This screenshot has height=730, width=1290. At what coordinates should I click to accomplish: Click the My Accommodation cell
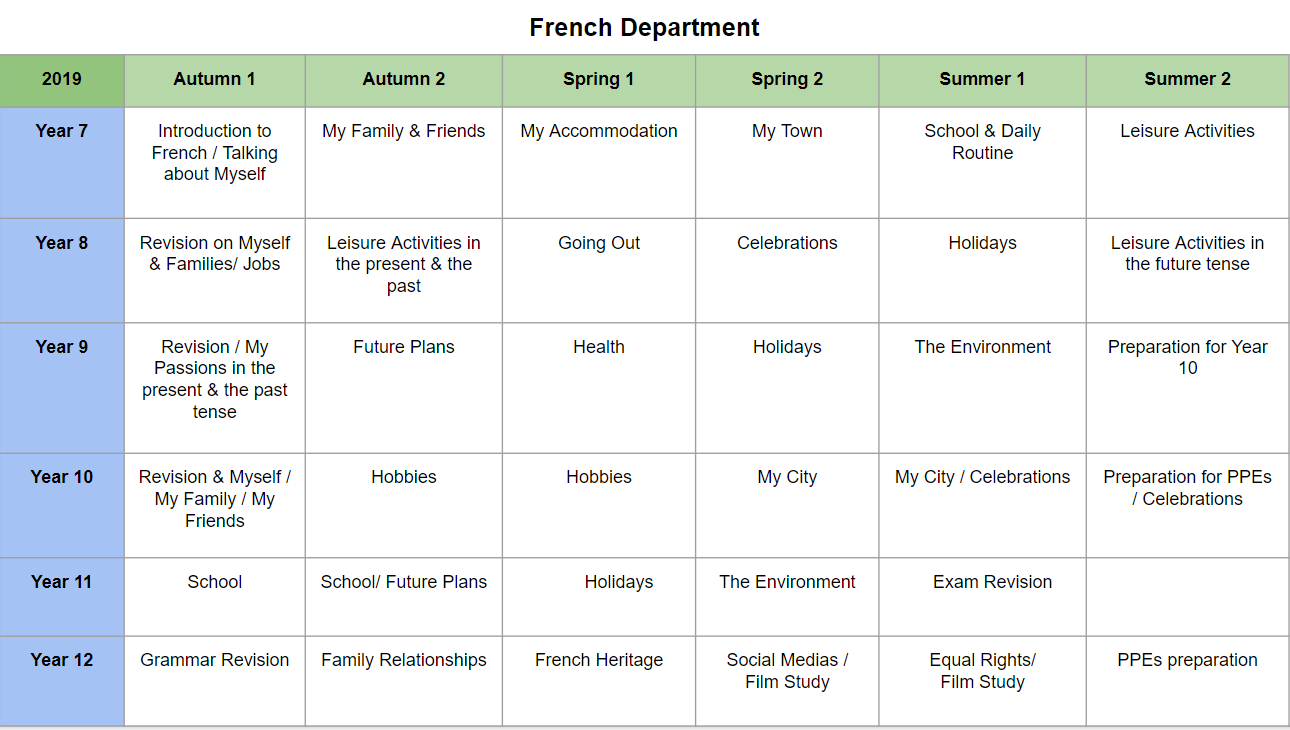point(599,163)
